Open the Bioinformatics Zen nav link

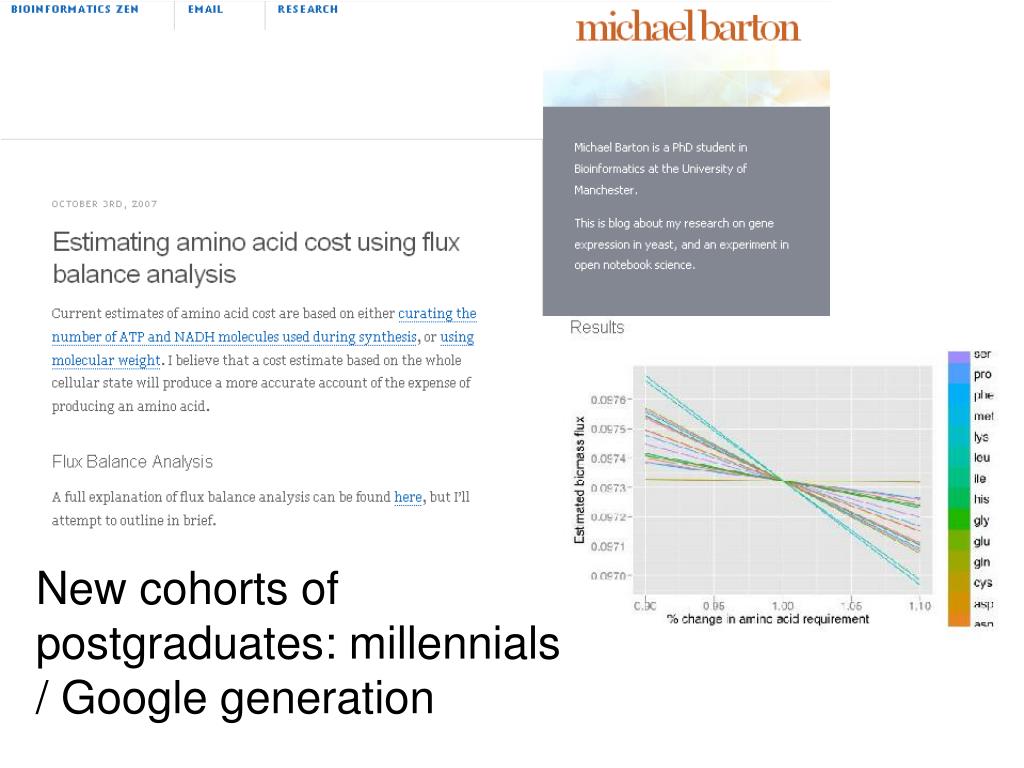pos(74,9)
